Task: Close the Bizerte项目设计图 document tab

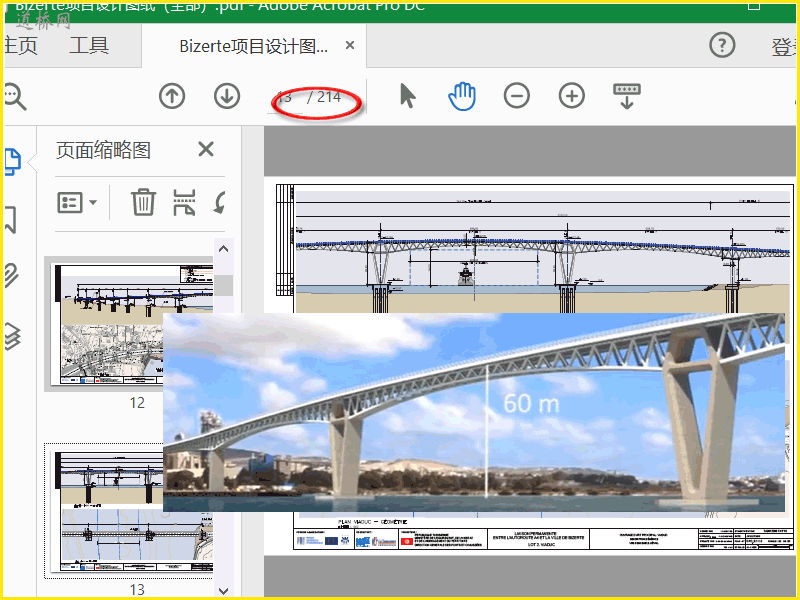Action: [350, 45]
